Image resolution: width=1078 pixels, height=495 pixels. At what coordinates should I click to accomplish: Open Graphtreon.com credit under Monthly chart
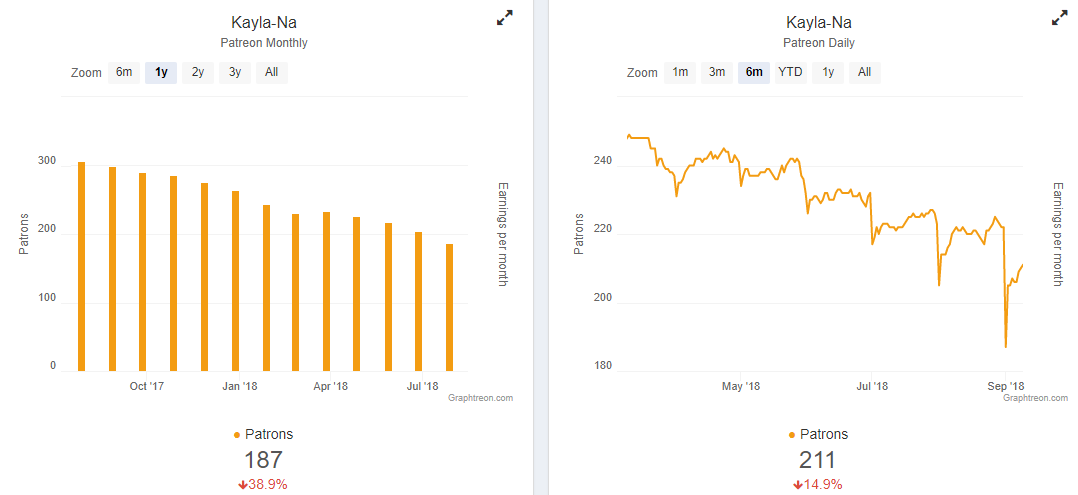pos(480,398)
